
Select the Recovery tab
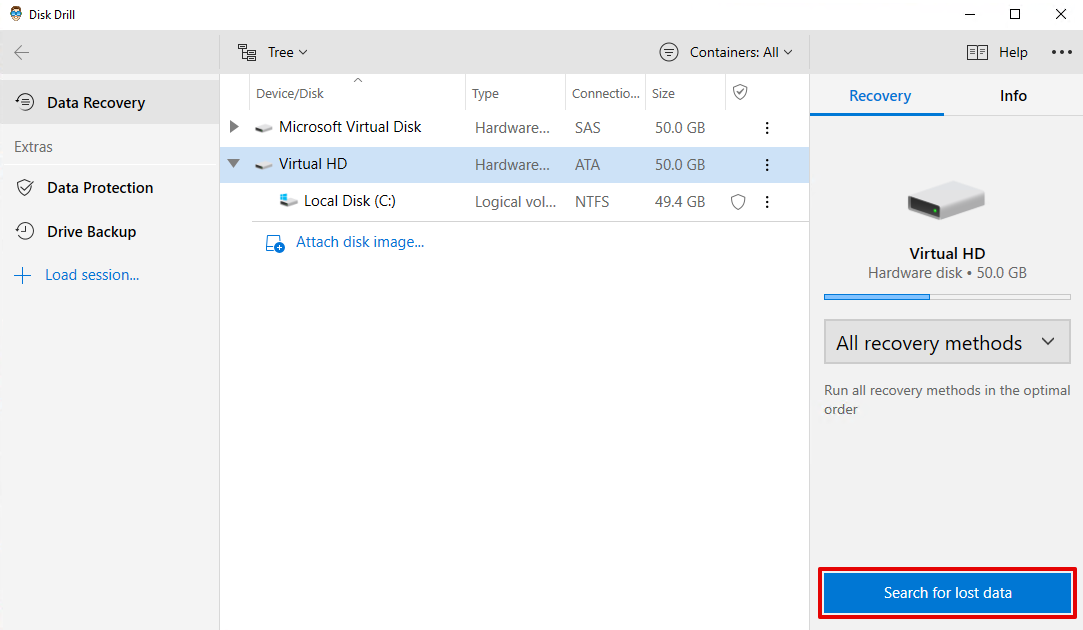pyautogui.click(x=878, y=96)
